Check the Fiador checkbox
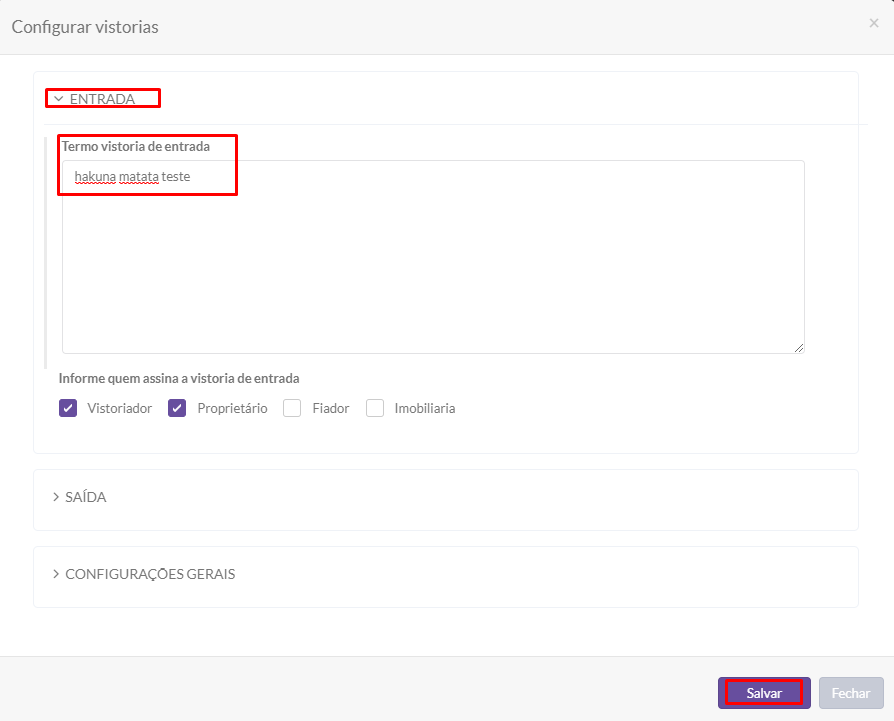This screenshot has width=894, height=721. 292,408
